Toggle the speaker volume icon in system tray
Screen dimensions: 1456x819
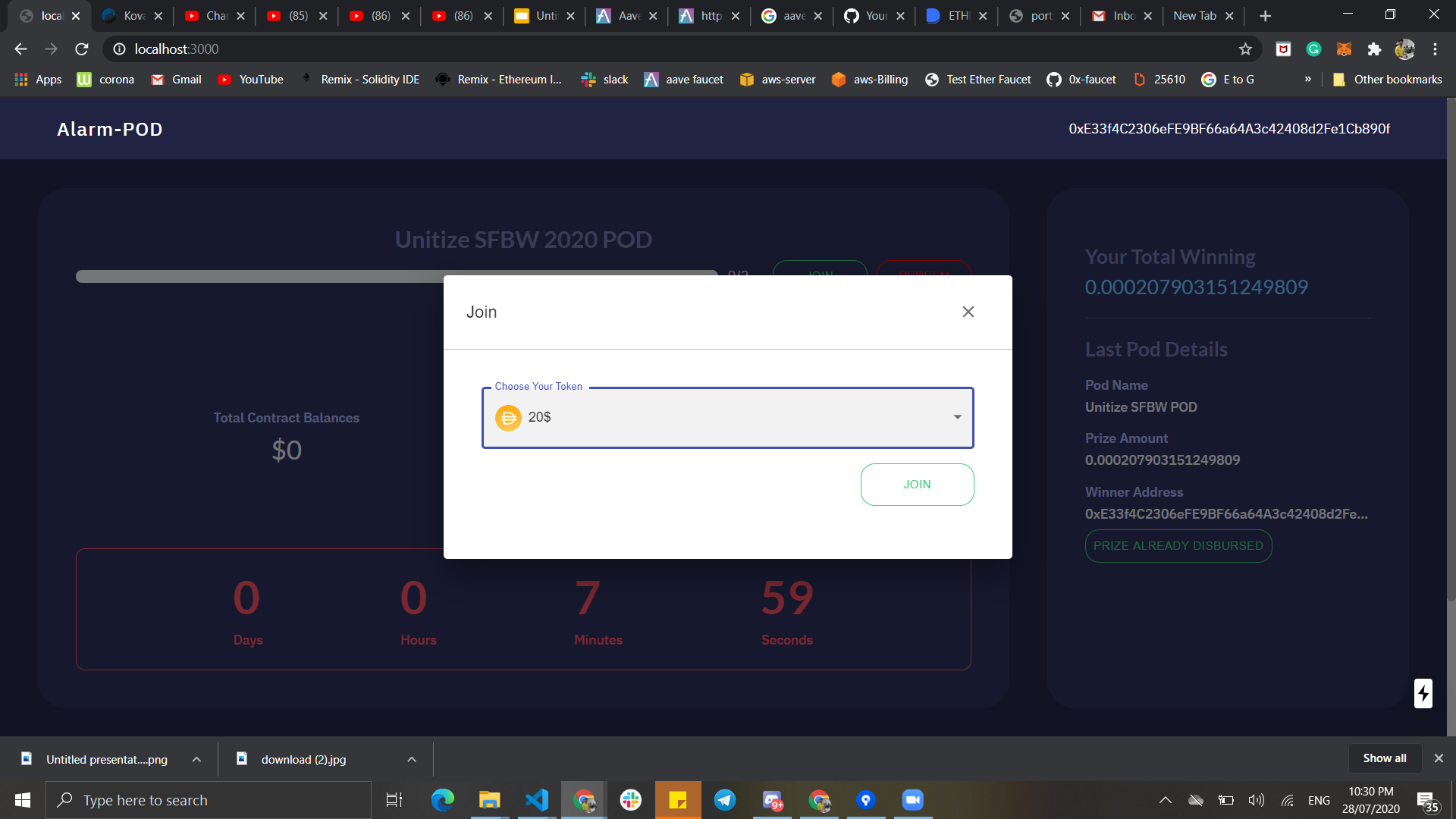[x=1257, y=800]
